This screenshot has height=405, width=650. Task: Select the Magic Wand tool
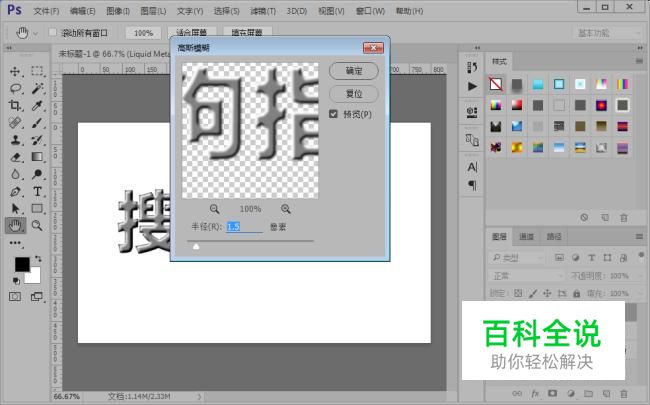(x=37, y=88)
